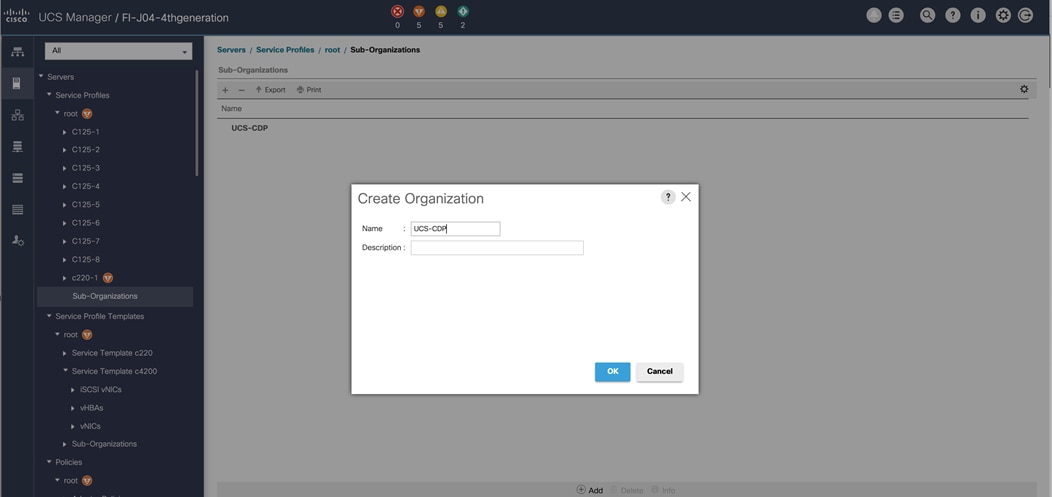Click the Export toolbar button
This screenshot has width=1052, height=497.
(x=270, y=90)
